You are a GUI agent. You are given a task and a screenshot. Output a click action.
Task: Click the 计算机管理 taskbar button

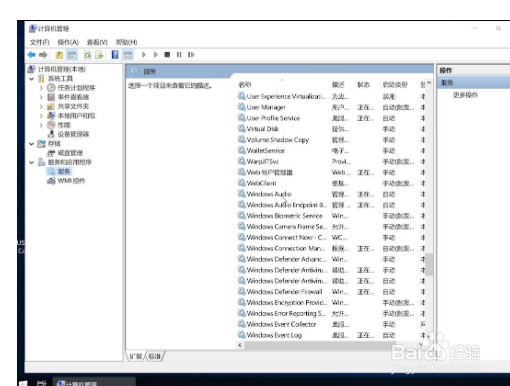point(94,383)
